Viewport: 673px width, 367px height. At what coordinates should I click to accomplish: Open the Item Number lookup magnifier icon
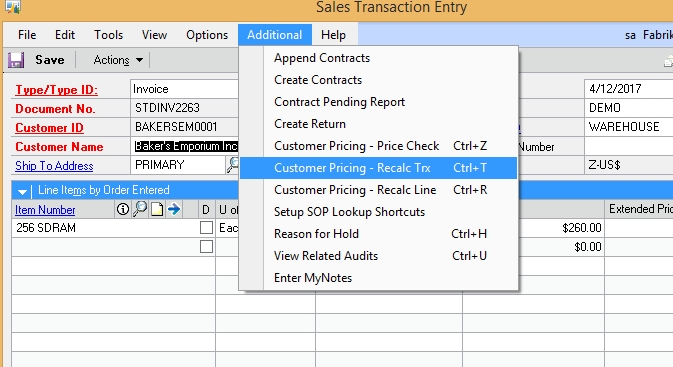140,209
